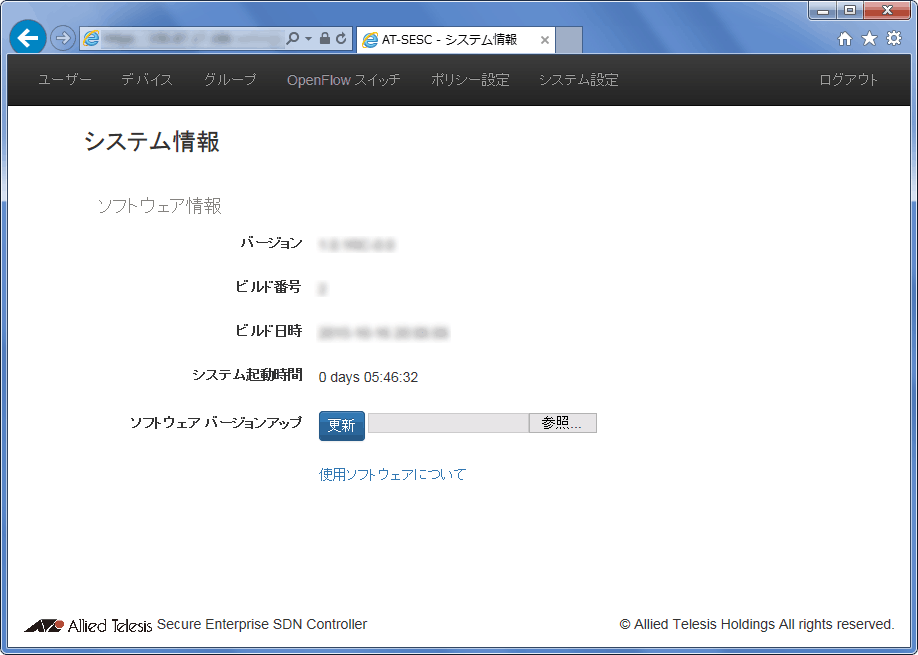Click the 参照... browse button

point(563,423)
